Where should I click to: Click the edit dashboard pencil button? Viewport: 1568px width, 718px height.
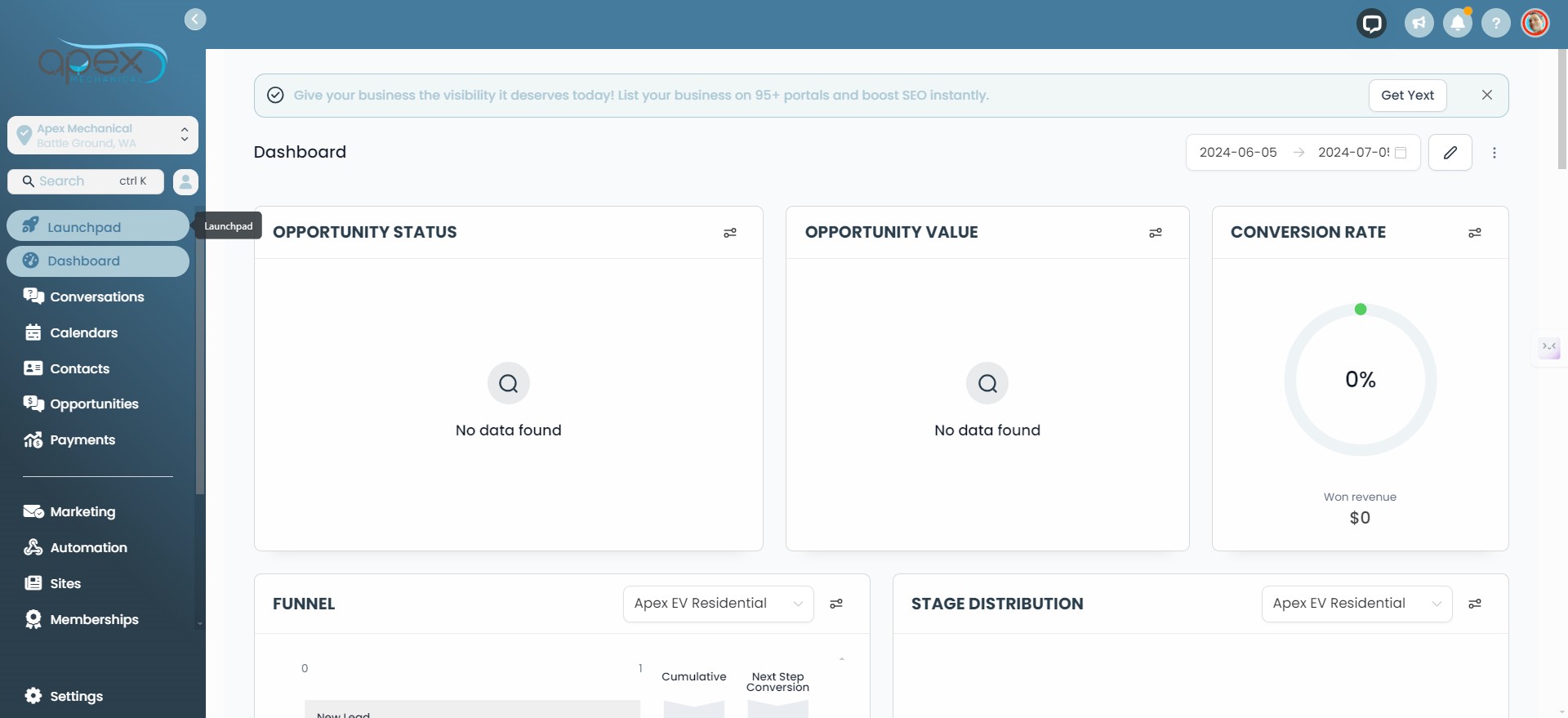tap(1450, 153)
